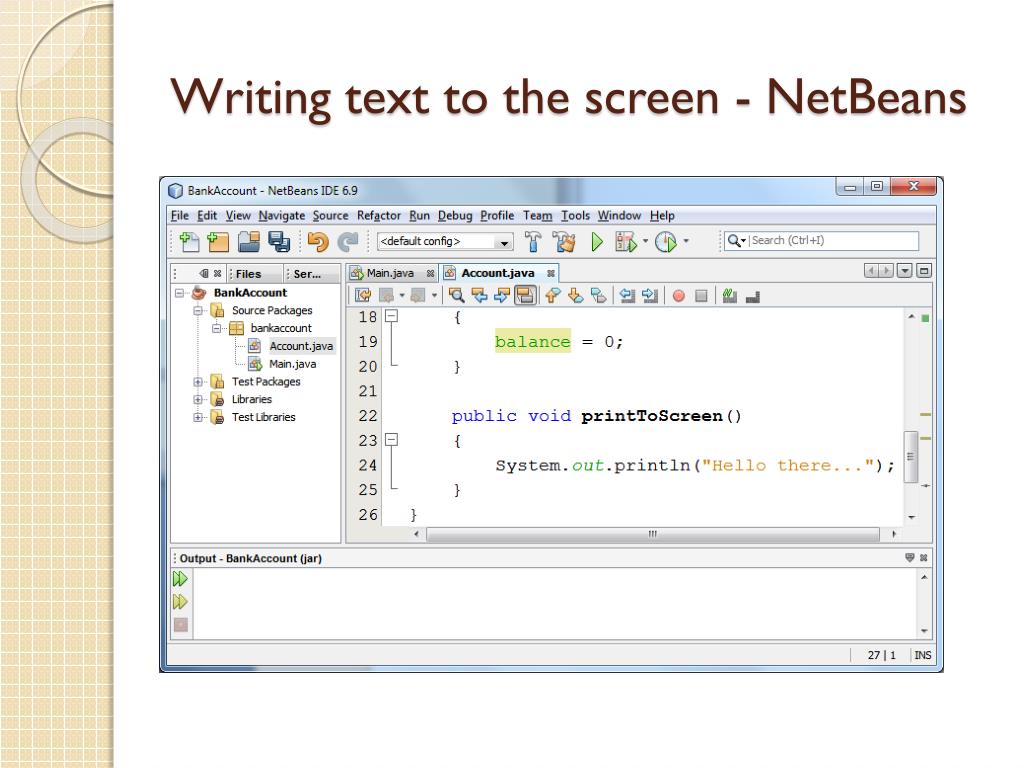This screenshot has width=1024, height=768.
Task: Close the Output panel
Action: (x=924, y=558)
